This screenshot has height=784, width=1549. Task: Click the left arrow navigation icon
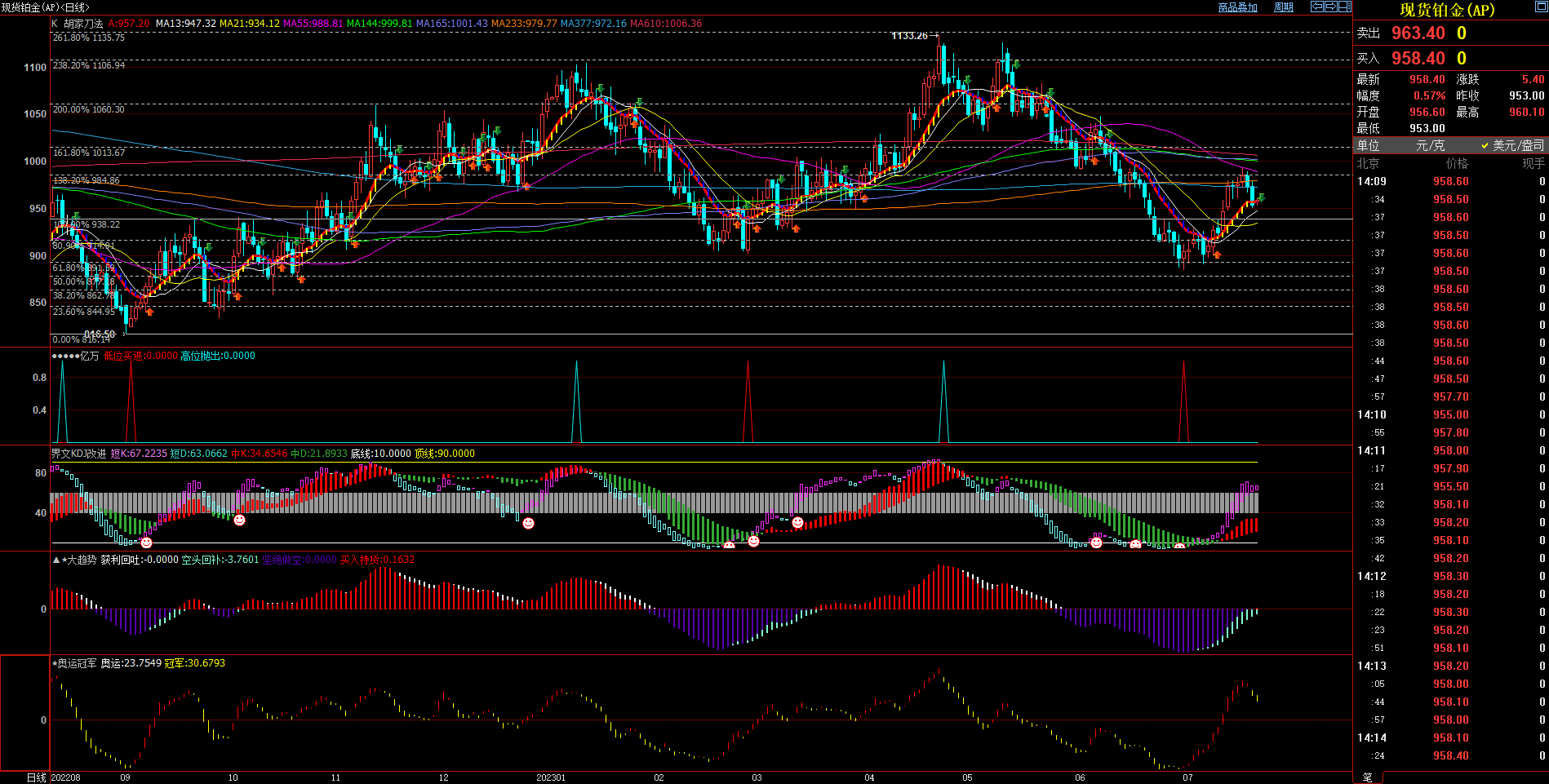(1316, 7)
